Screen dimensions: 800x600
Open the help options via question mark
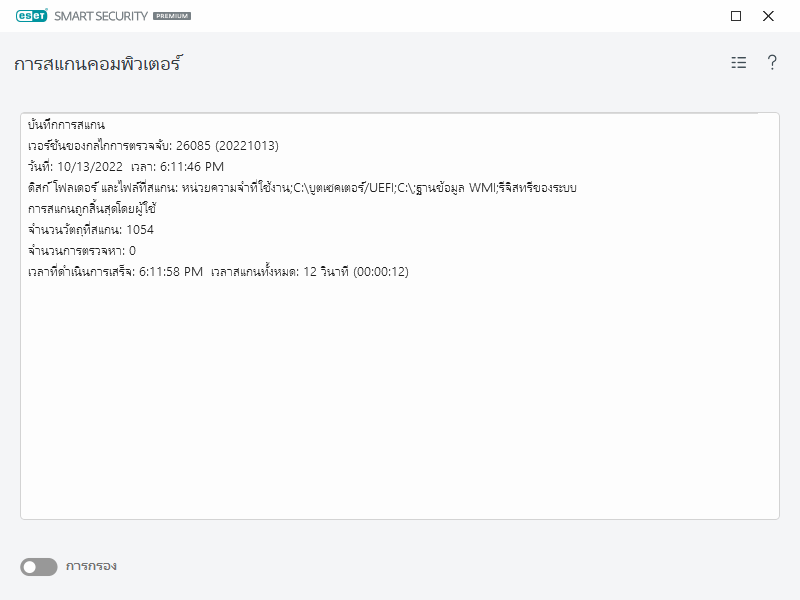click(x=770, y=61)
